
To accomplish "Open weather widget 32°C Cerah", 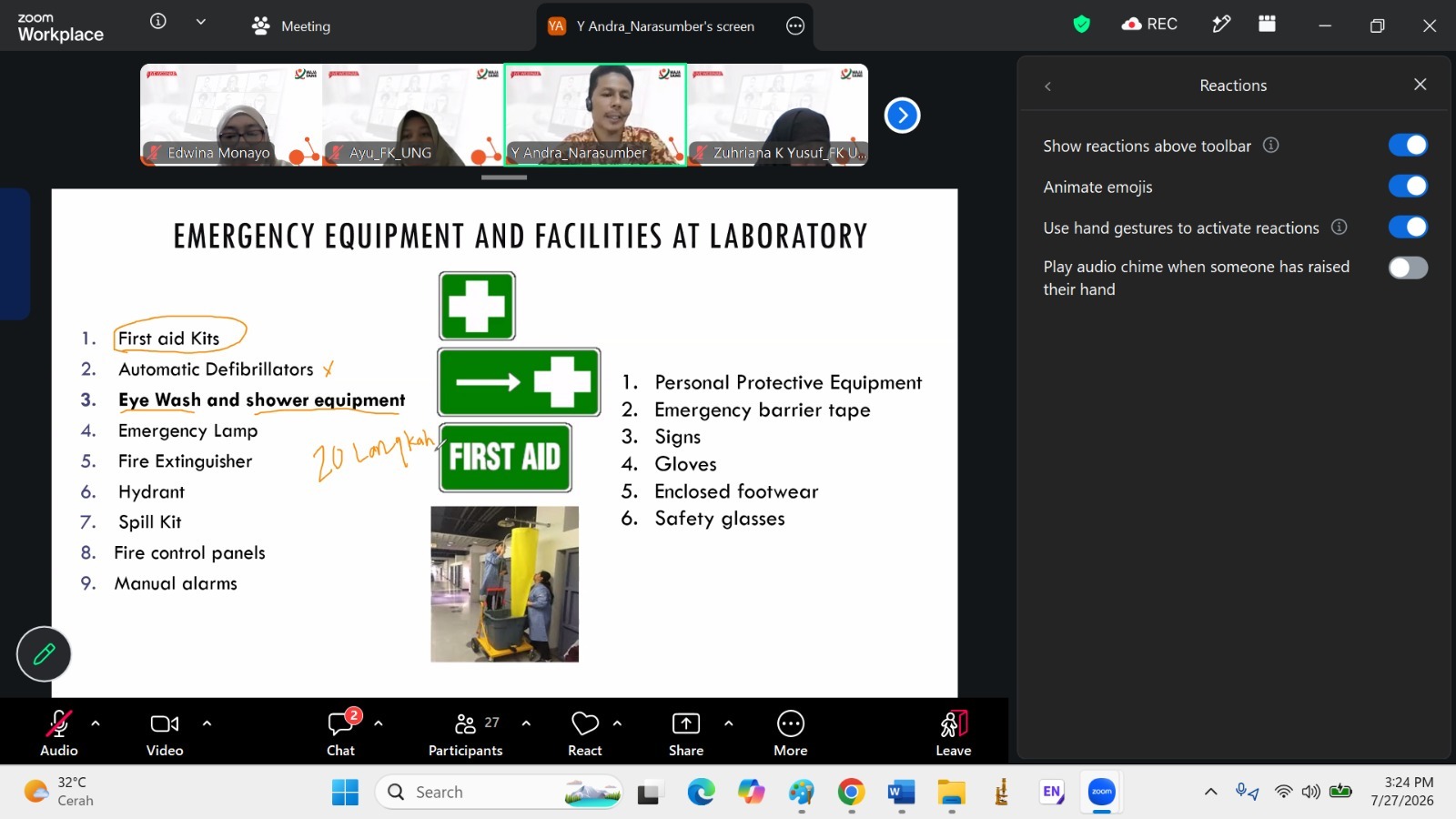I will point(60,792).
